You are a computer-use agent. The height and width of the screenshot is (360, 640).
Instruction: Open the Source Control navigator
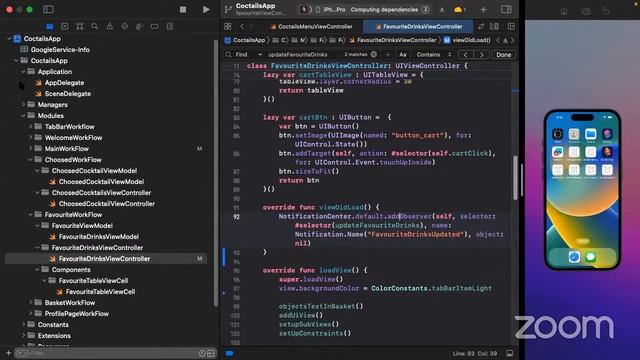pos(64,27)
